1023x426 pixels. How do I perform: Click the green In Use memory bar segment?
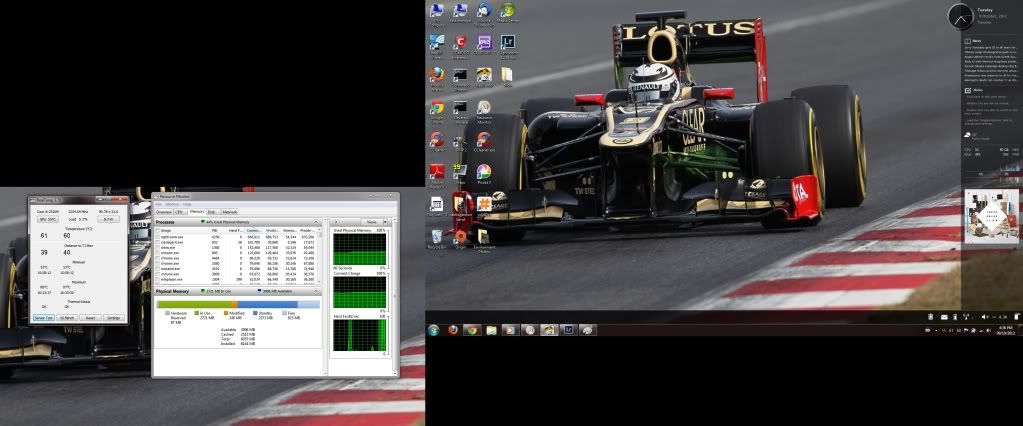tap(196, 304)
